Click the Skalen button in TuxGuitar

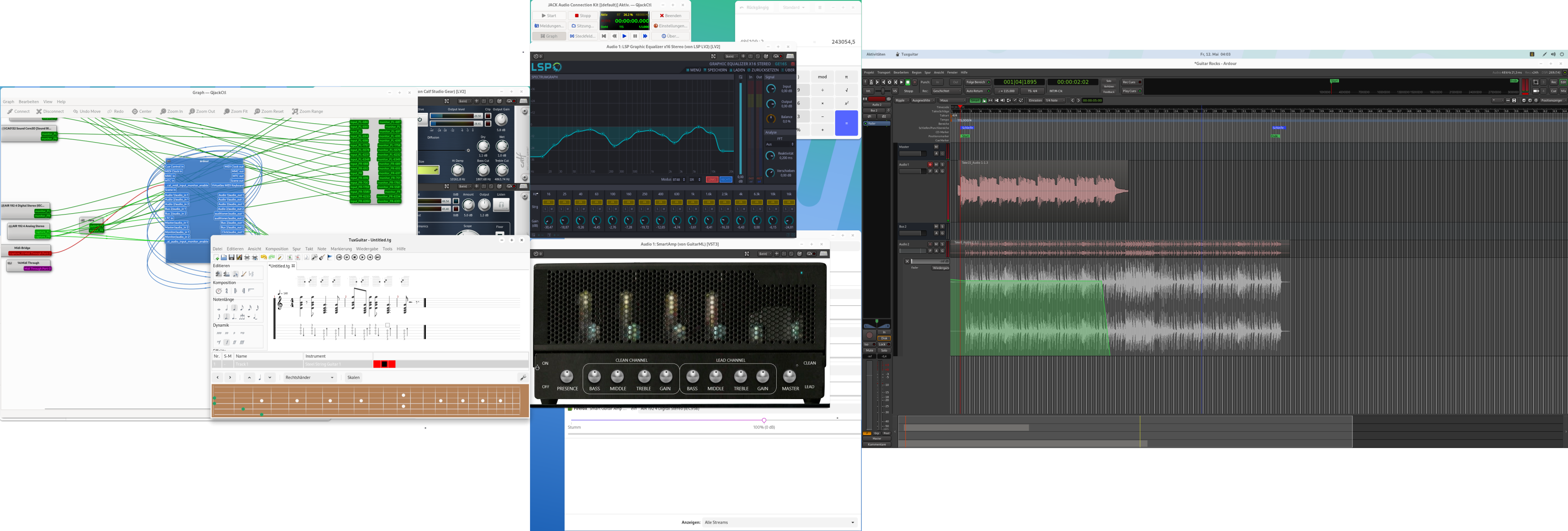tap(353, 377)
